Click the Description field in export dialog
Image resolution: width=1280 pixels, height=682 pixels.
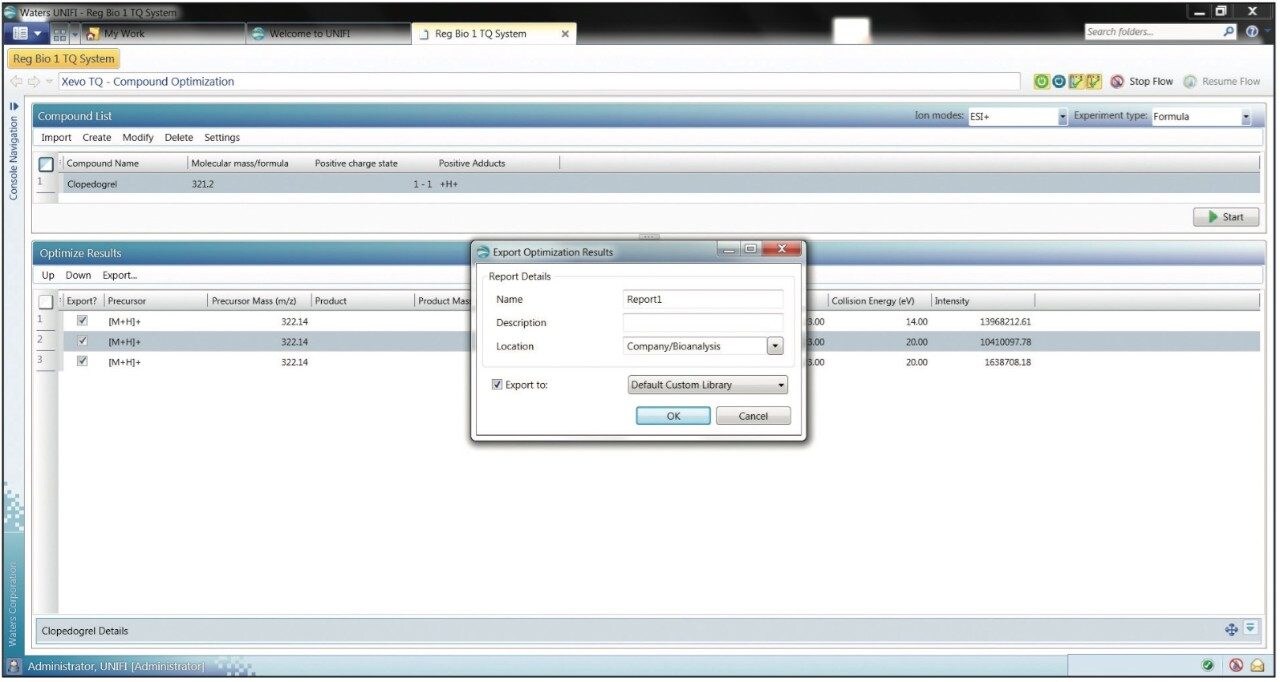pos(703,323)
